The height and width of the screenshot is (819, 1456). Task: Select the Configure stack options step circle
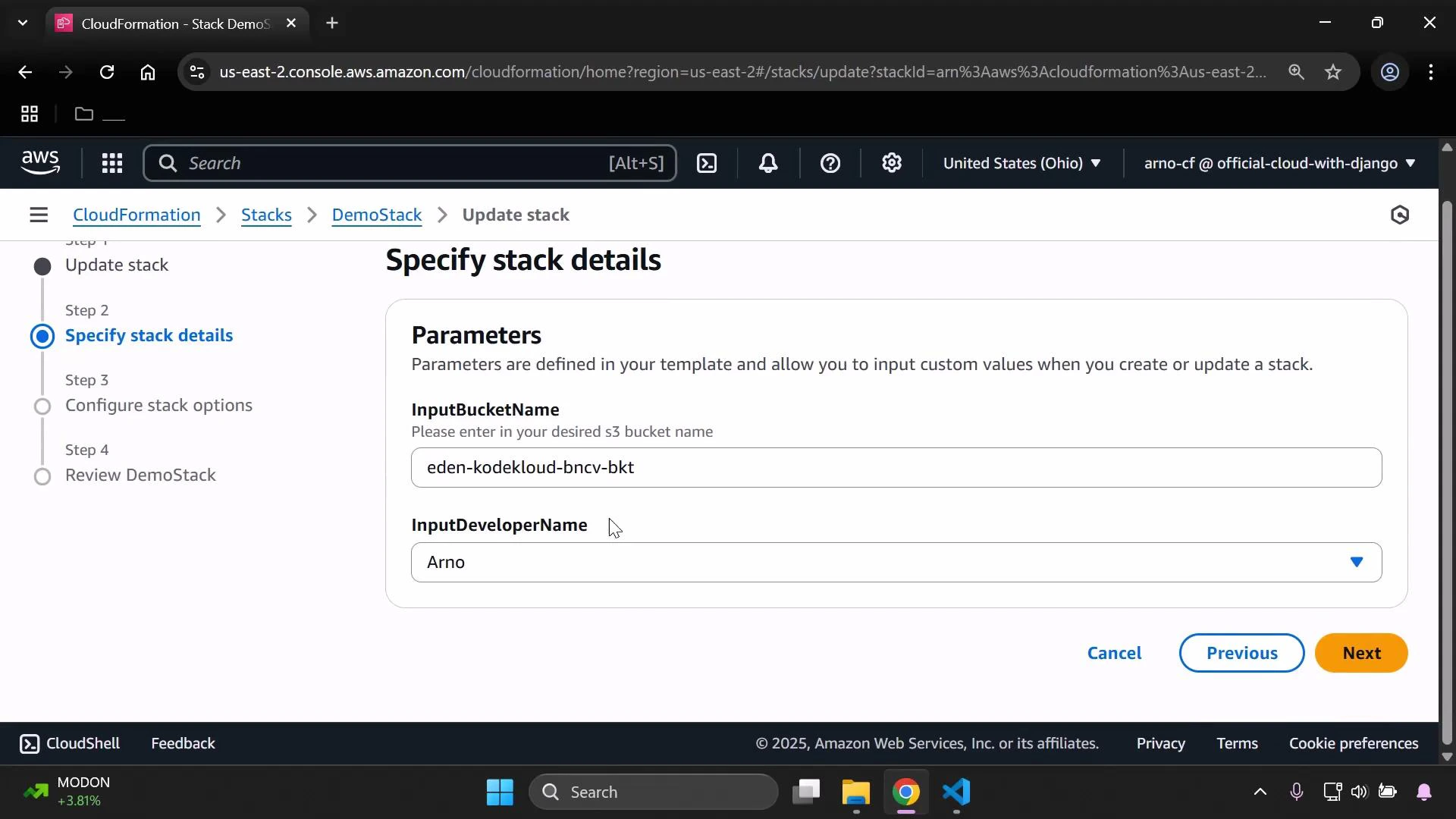pyautogui.click(x=43, y=406)
